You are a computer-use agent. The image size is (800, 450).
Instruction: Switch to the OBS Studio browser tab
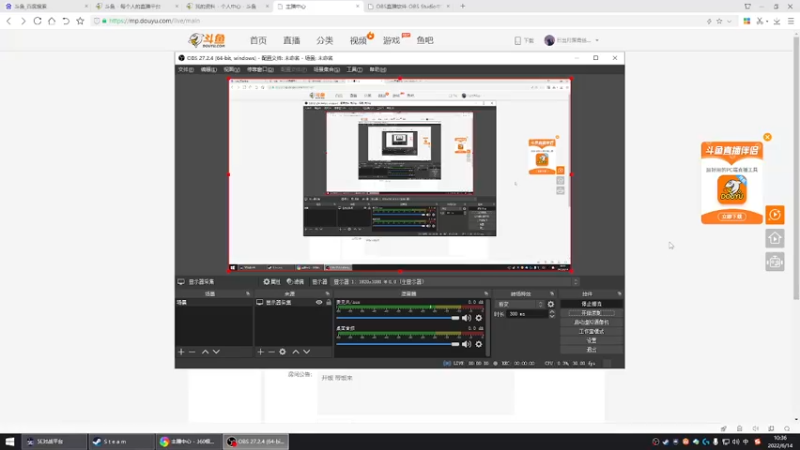pos(408,7)
